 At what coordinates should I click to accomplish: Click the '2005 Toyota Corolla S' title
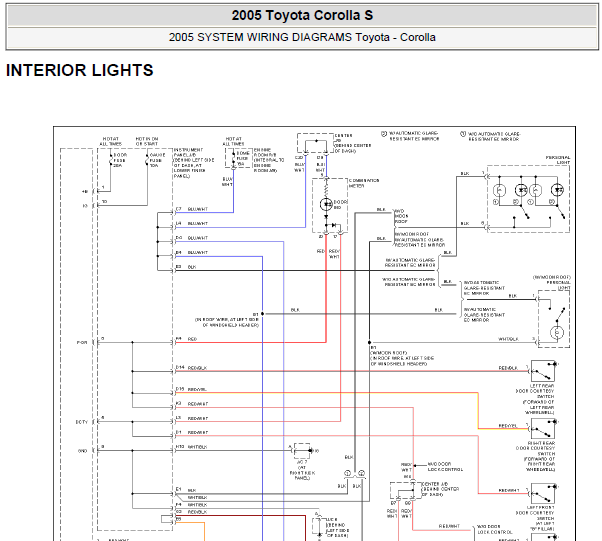(302, 15)
